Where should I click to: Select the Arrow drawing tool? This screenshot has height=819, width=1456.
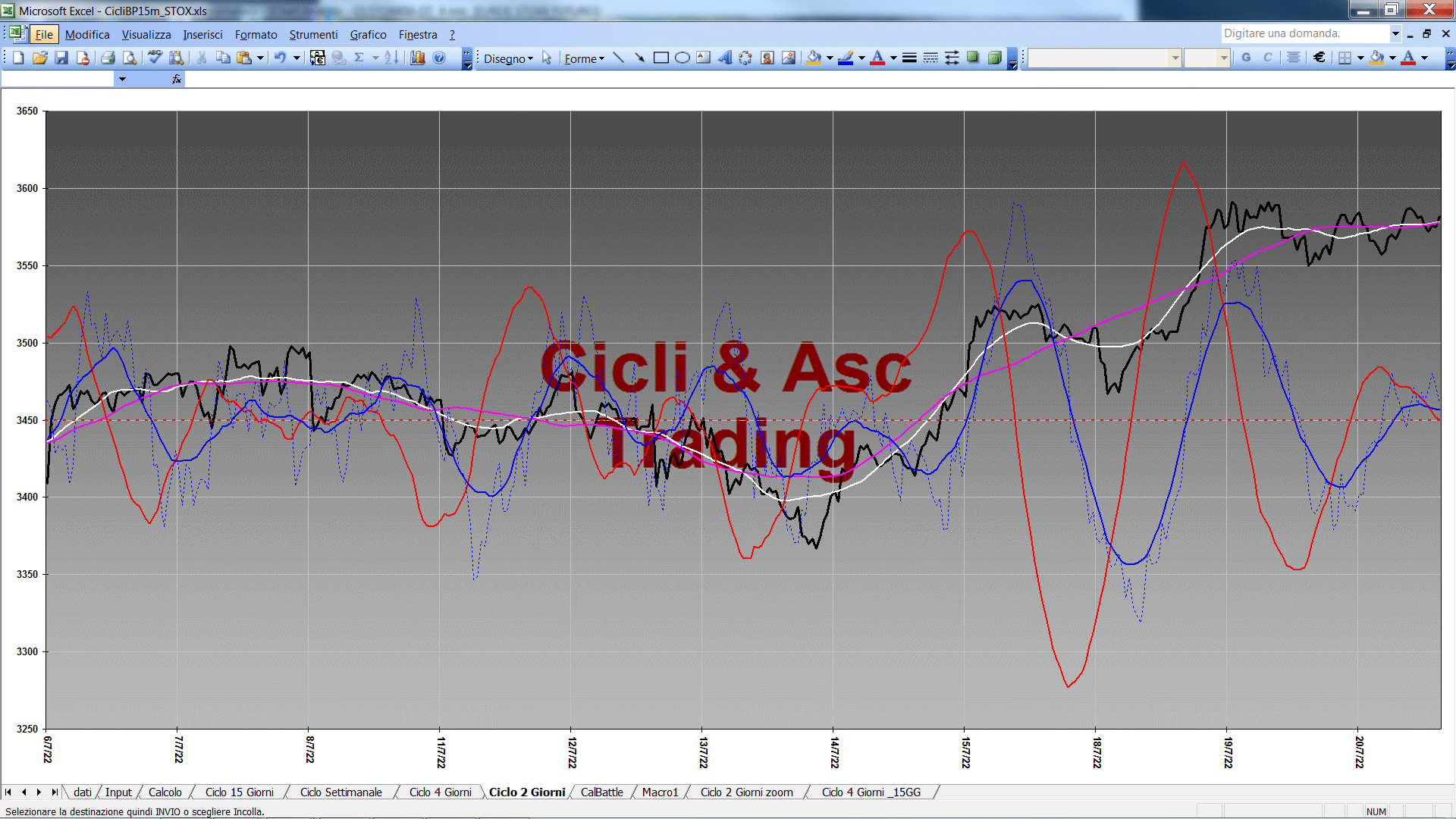[639, 58]
